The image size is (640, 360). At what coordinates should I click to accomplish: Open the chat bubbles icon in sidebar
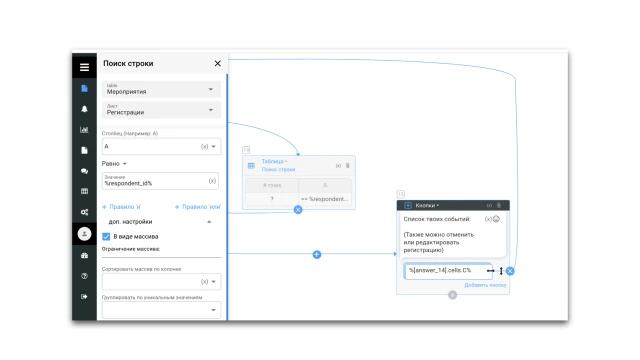pos(84,171)
